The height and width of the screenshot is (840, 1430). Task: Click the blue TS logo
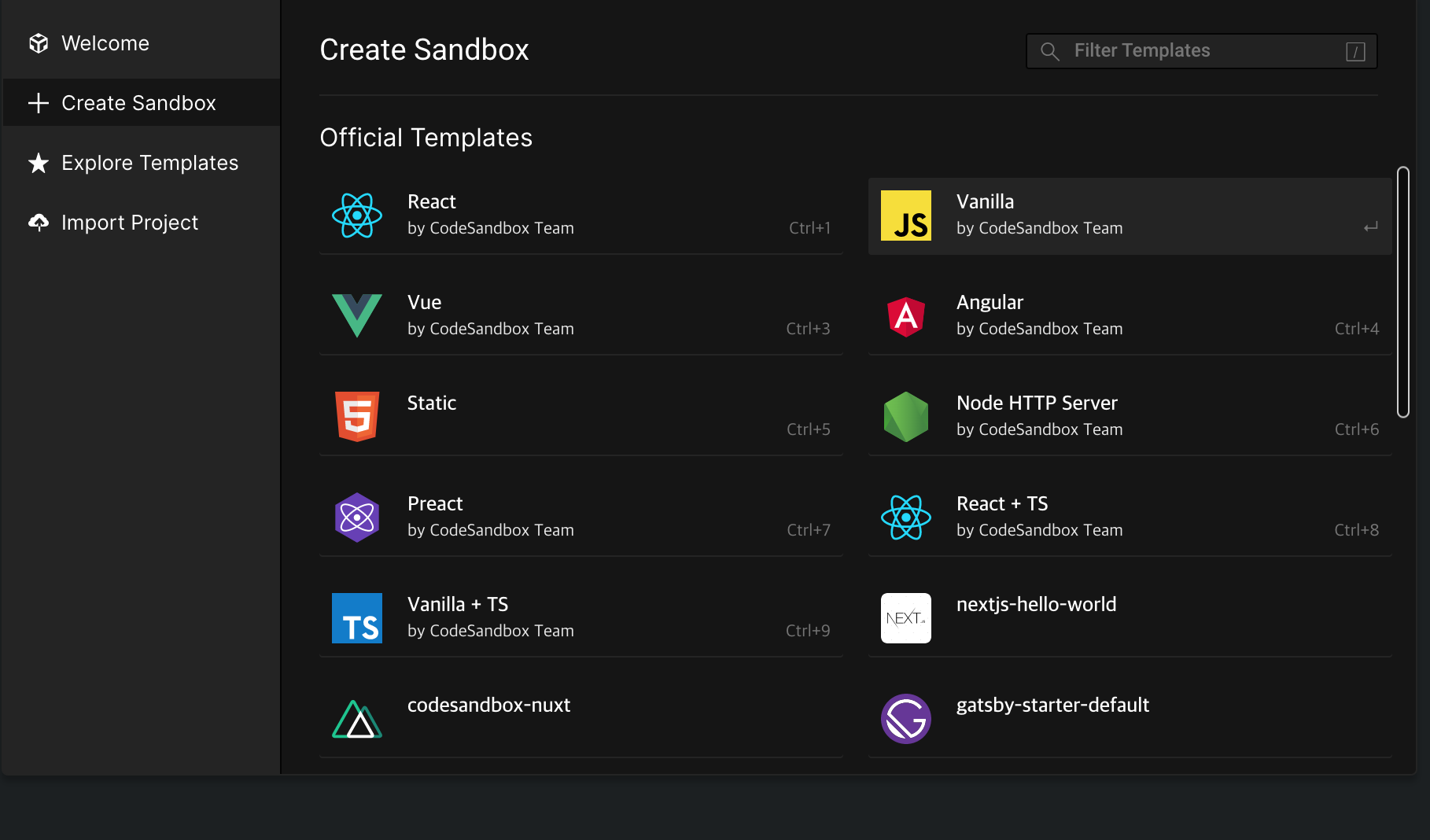[x=357, y=618]
